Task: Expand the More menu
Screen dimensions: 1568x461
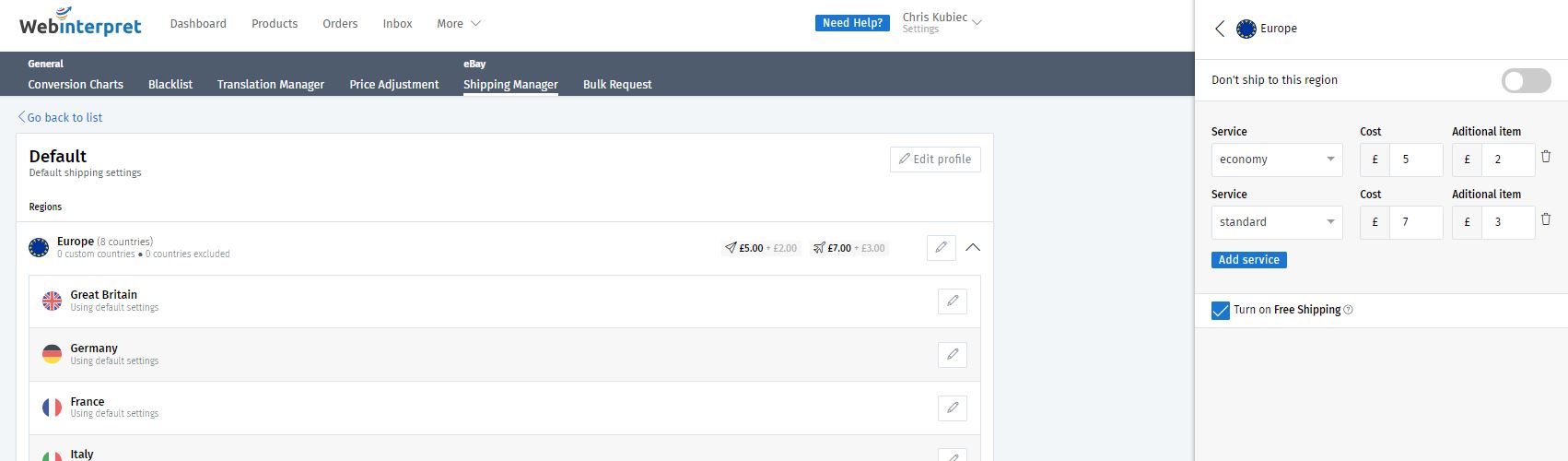Action: (459, 23)
